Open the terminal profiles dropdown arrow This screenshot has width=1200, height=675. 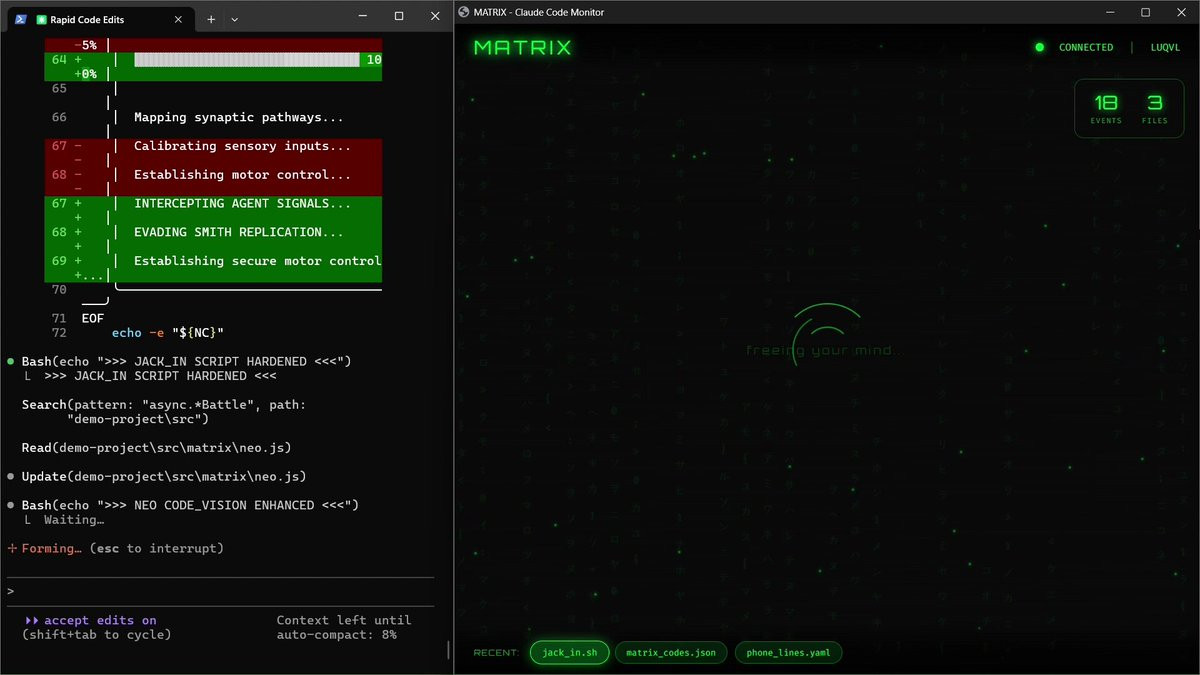(x=234, y=19)
